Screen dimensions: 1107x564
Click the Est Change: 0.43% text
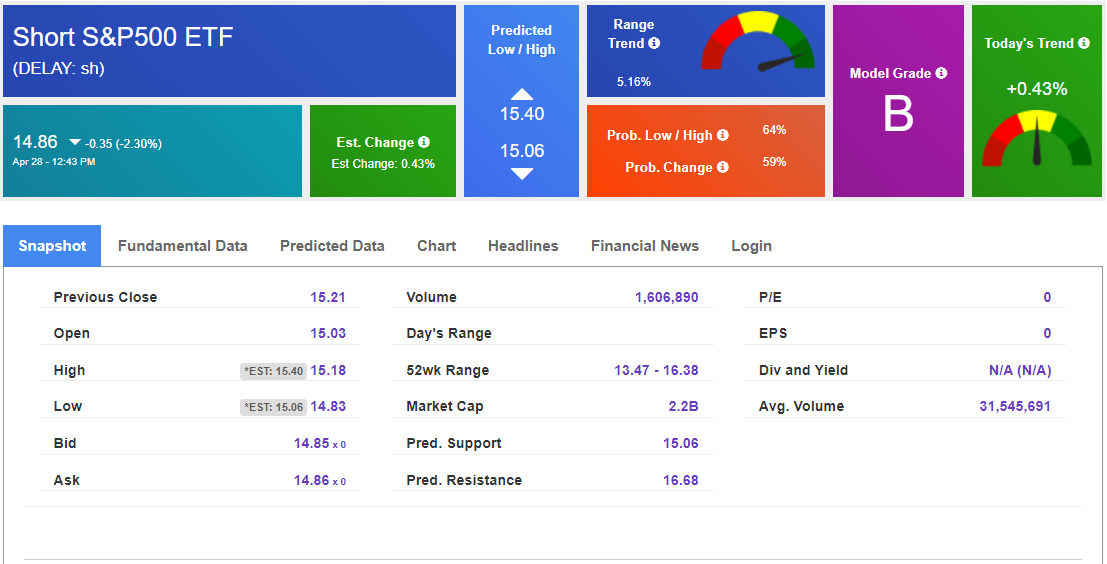(x=383, y=164)
